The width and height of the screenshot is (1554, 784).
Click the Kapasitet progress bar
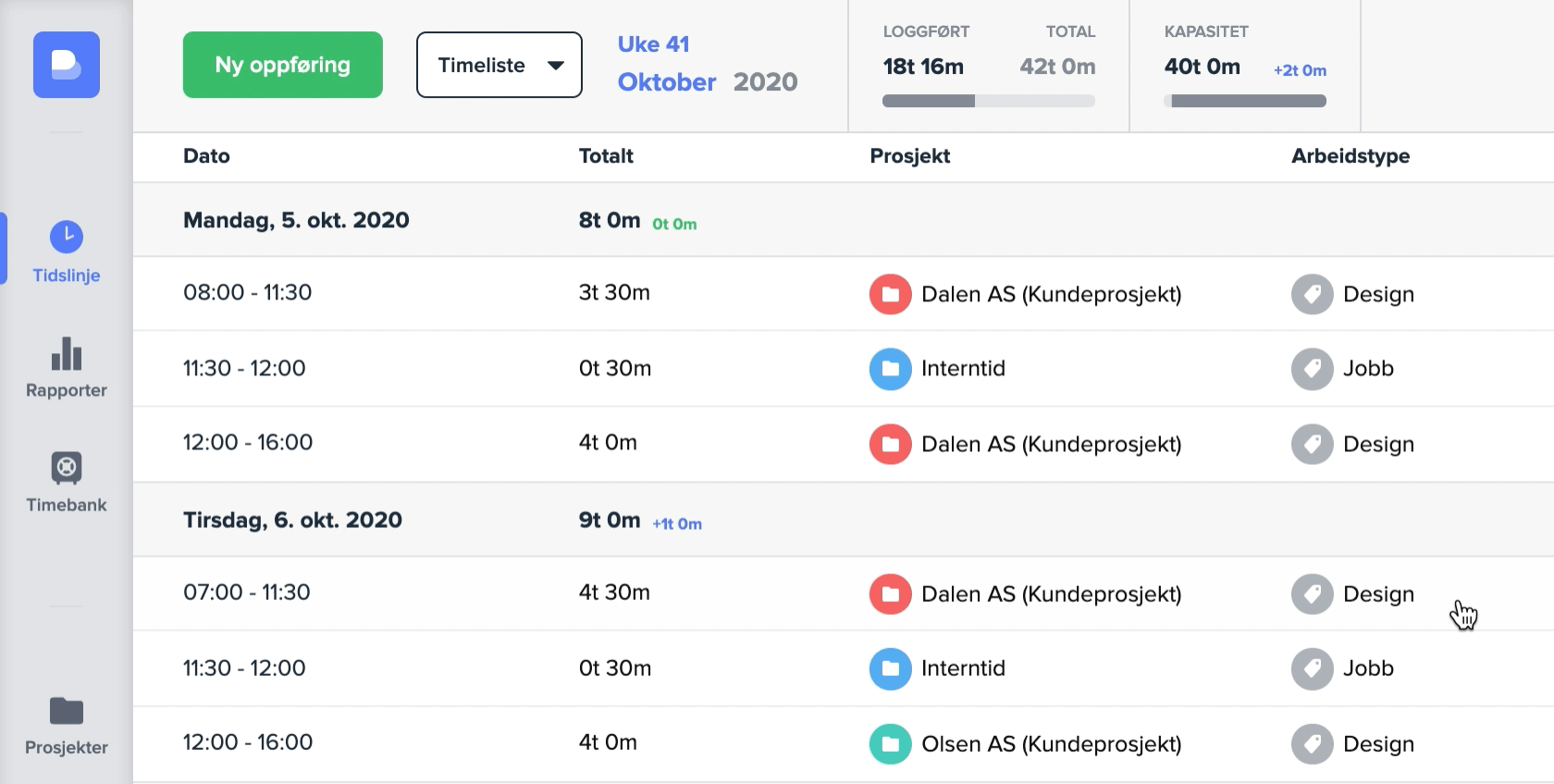tap(1245, 101)
